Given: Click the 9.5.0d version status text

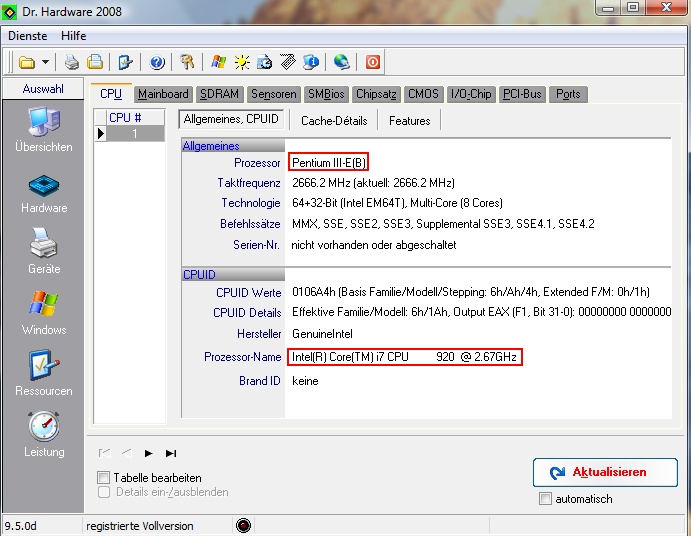Looking at the screenshot, I should [21, 526].
